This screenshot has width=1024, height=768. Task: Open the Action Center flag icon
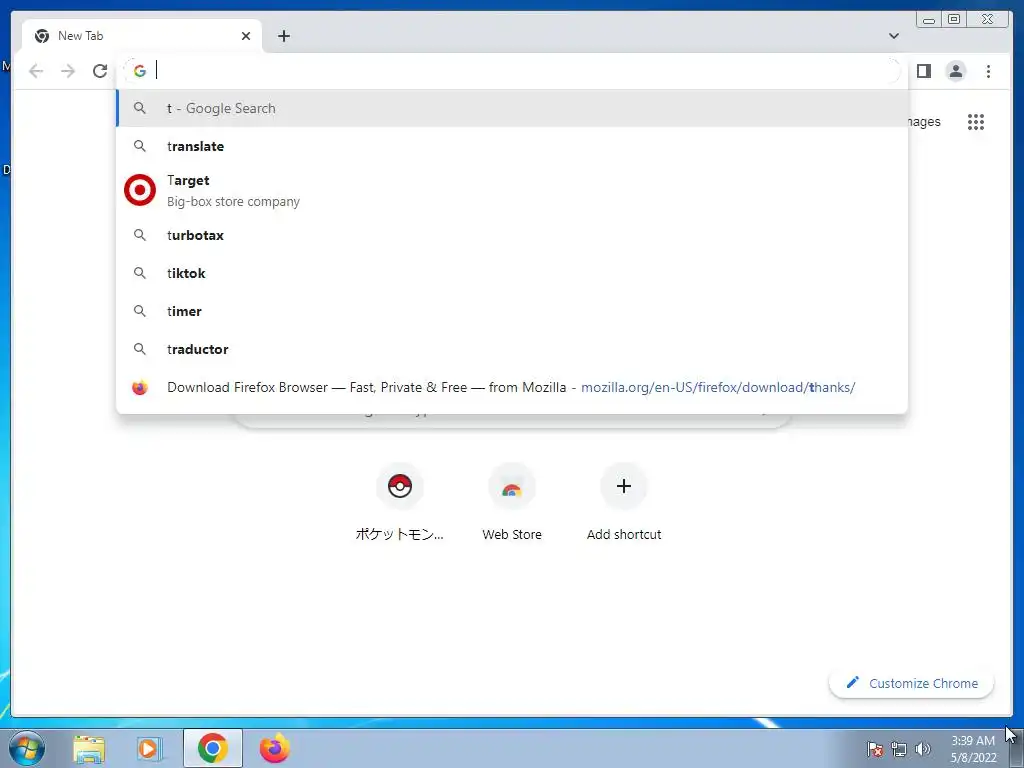(x=875, y=749)
